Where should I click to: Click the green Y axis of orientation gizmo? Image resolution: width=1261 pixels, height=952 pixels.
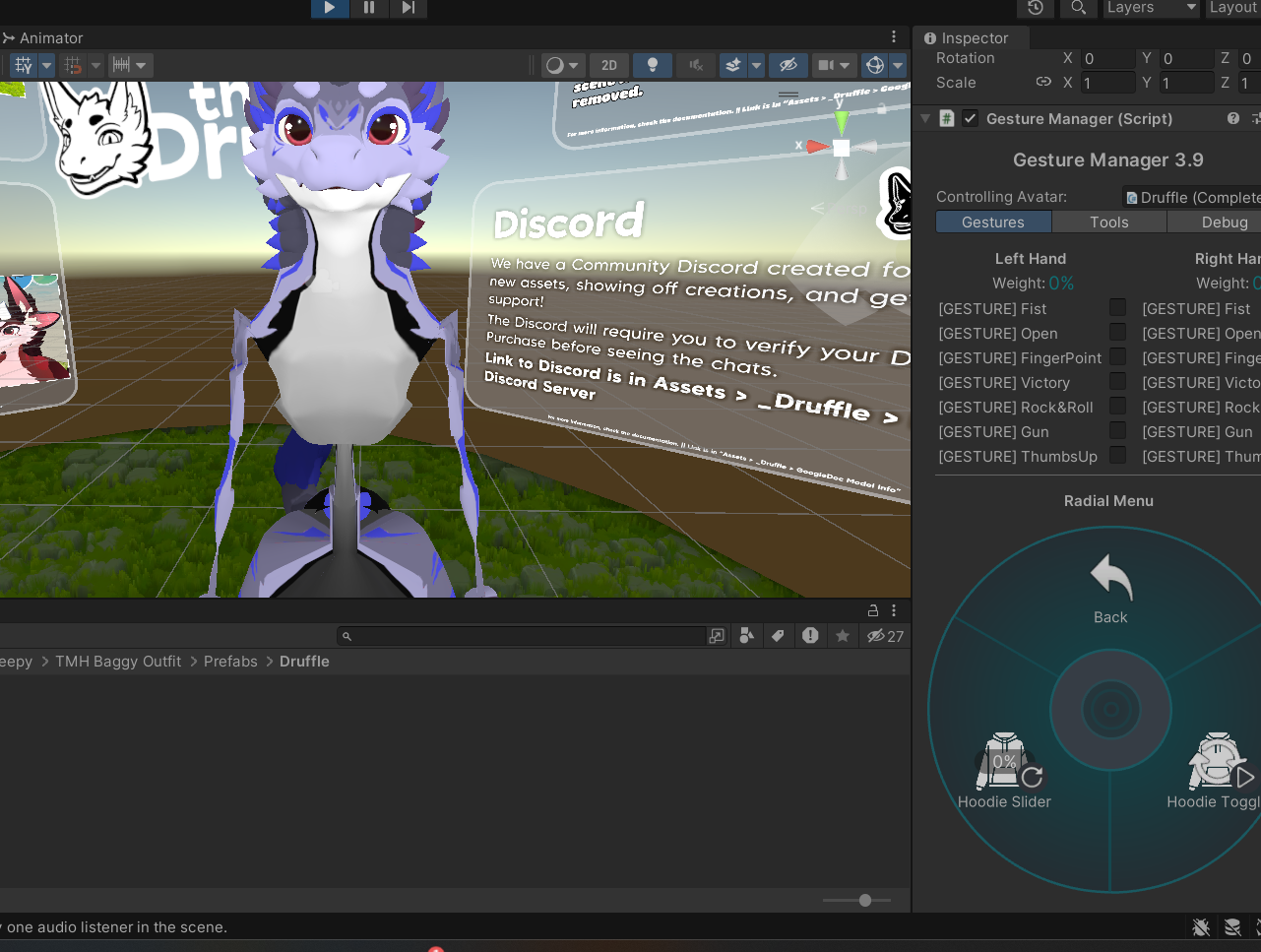point(841,121)
